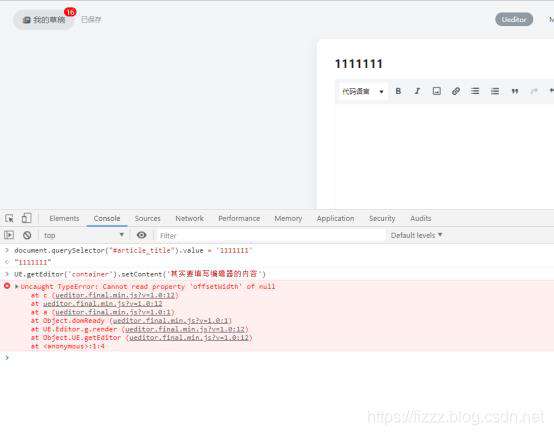The width and height of the screenshot is (554, 435).
Task: Click the UE.getEditor setContent command line
Action: tap(140, 274)
